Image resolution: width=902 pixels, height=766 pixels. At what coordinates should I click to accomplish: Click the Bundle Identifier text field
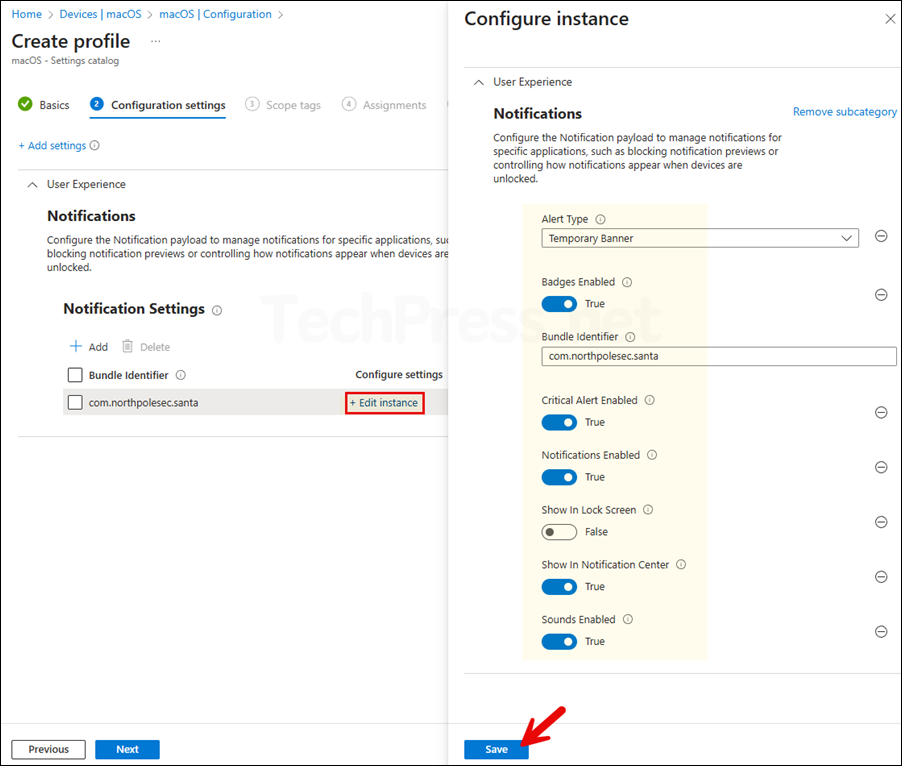tap(718, 356)
